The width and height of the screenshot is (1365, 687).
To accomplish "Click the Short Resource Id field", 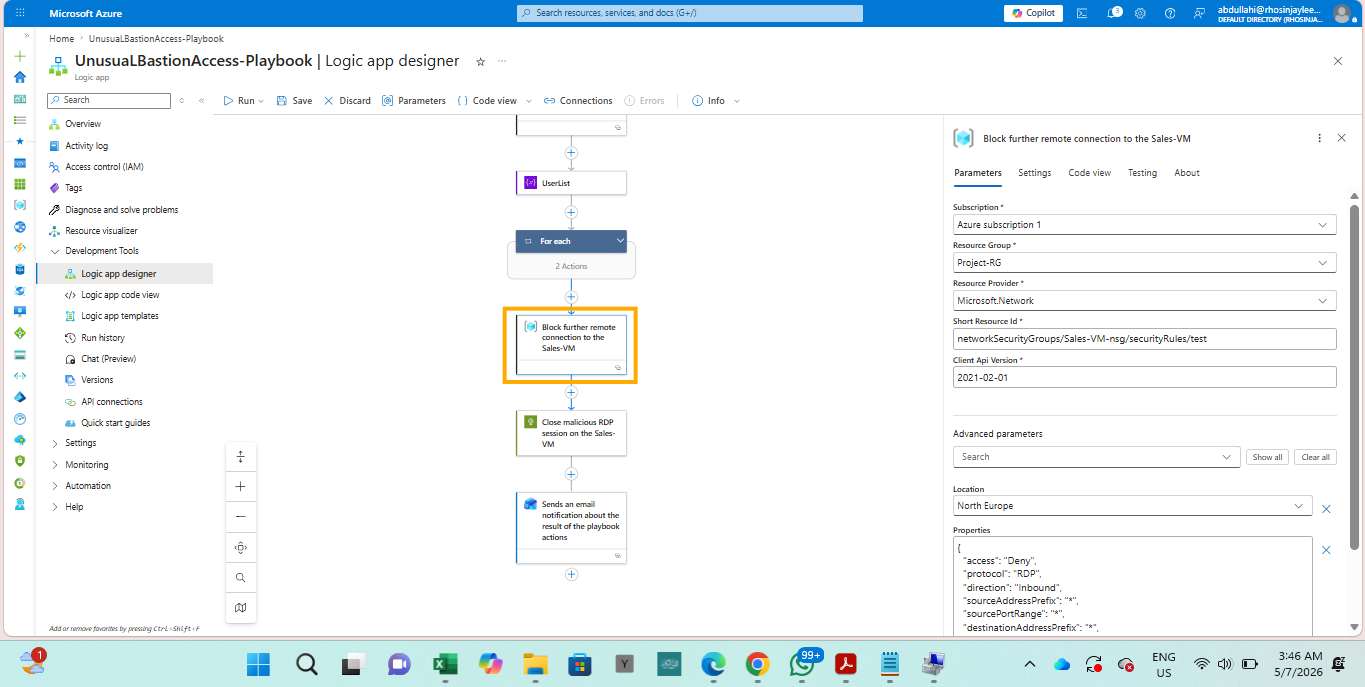I will coord(1144,339).
